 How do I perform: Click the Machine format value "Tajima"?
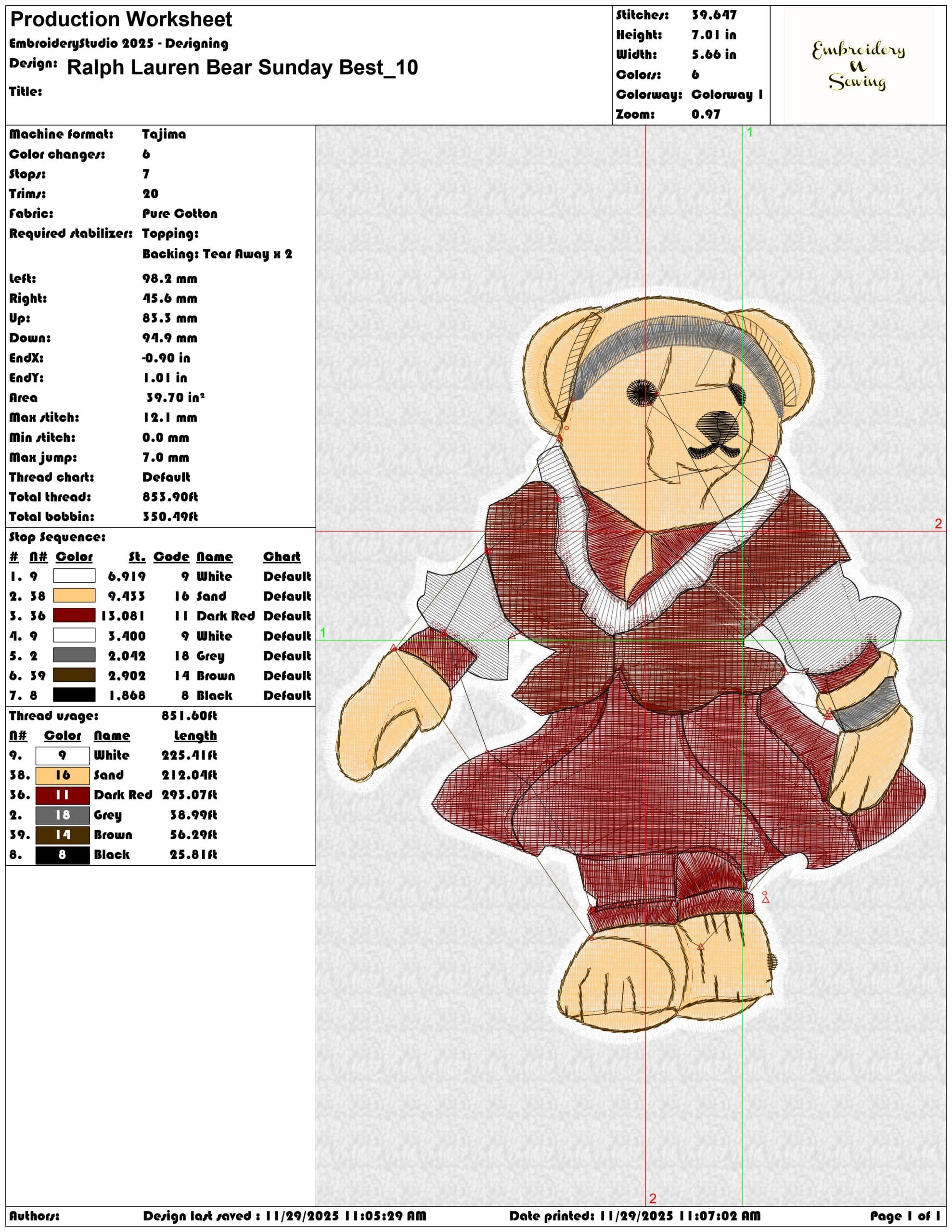[164, 134]
